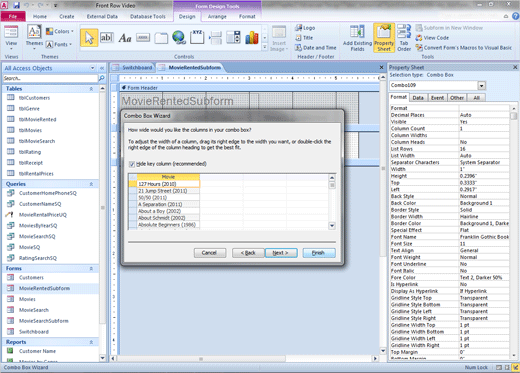The width and height of the screenshot is (520, 373).
Task: Switch to Property Sheet All tab
Action: [x=476, y=98]
